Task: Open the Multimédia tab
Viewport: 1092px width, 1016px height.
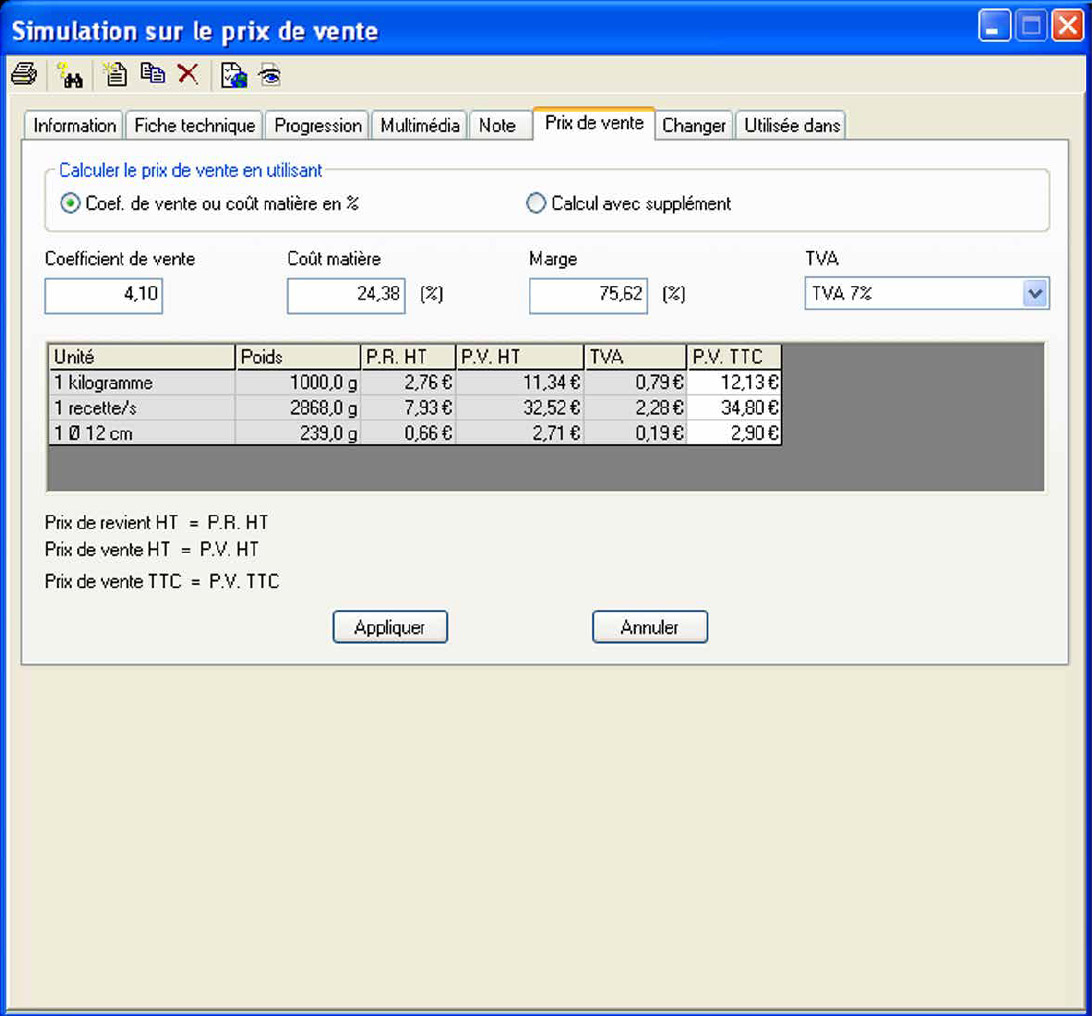Action: (419, 125)
